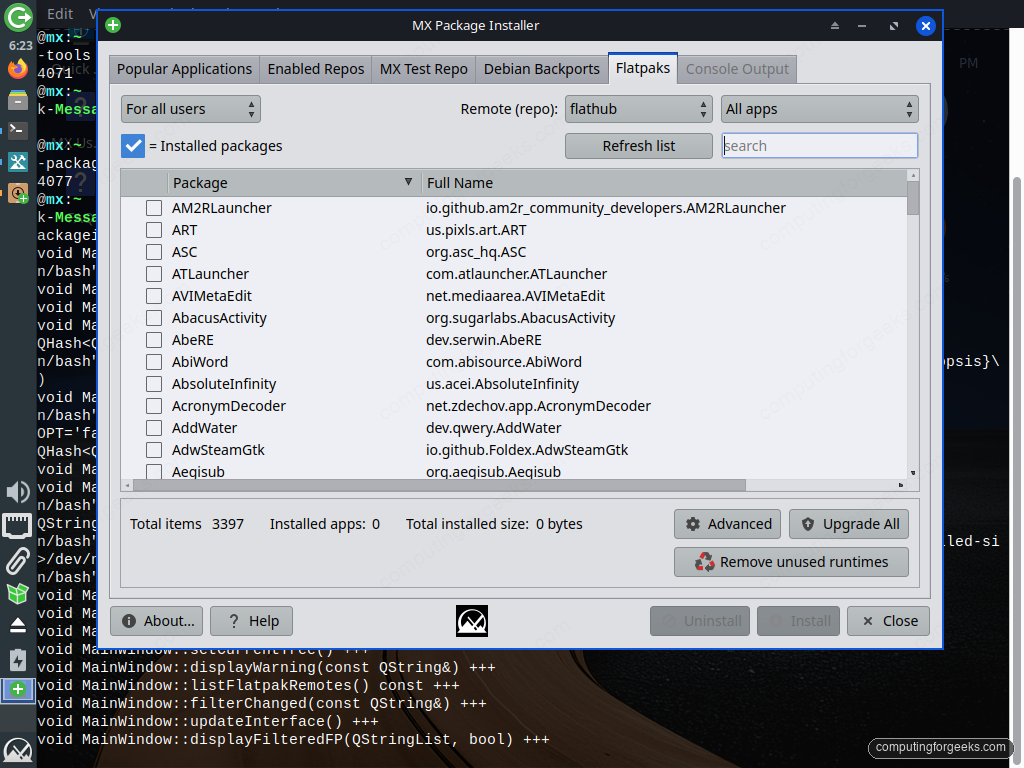The image size is (1024, 768).
Task: Launch the terminal panel icon
Action: (x=18, y=130)
